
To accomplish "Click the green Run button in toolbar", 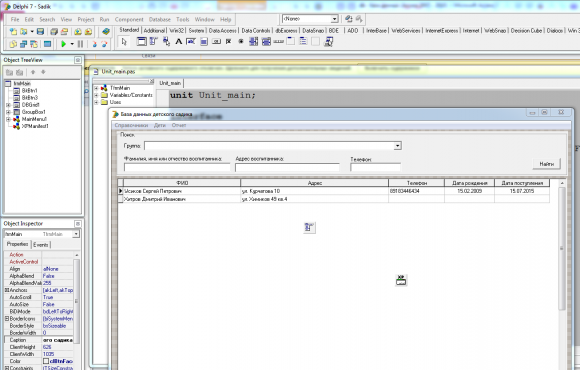I will 63,44.
